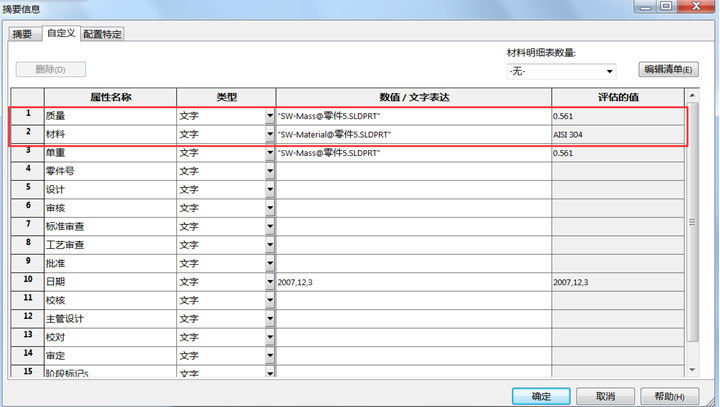Click the 零件号 value field
Viewport: 720px width, 407px height.
(413, 171)
